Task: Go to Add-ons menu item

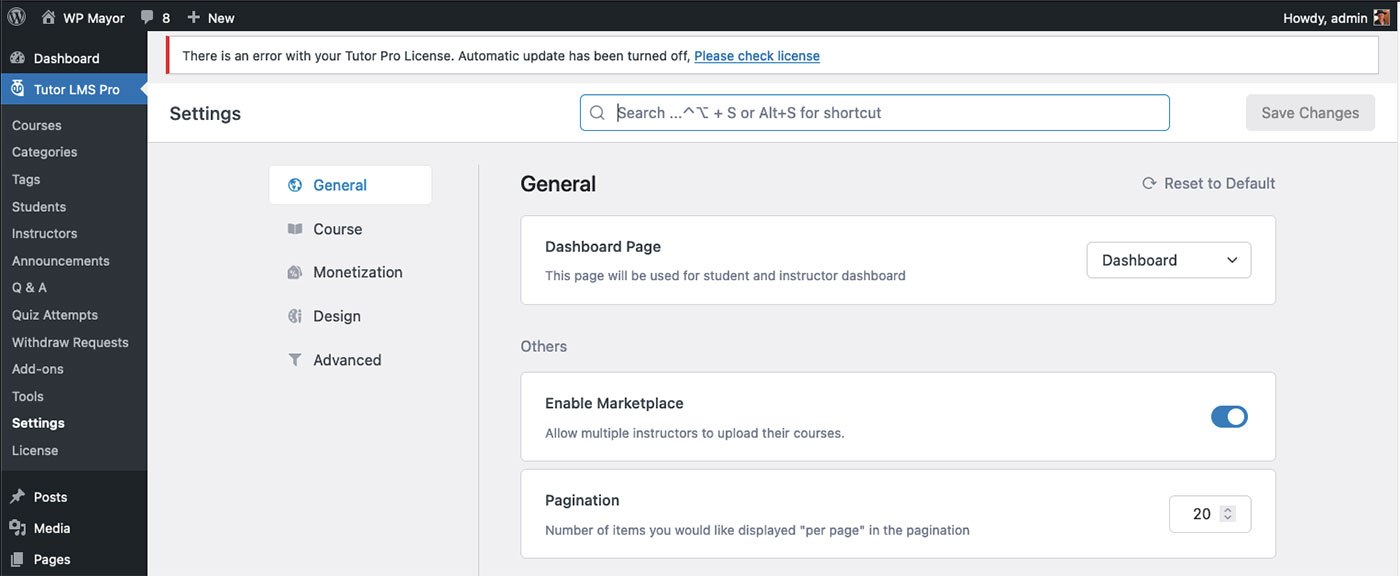Action: [38, 369]
